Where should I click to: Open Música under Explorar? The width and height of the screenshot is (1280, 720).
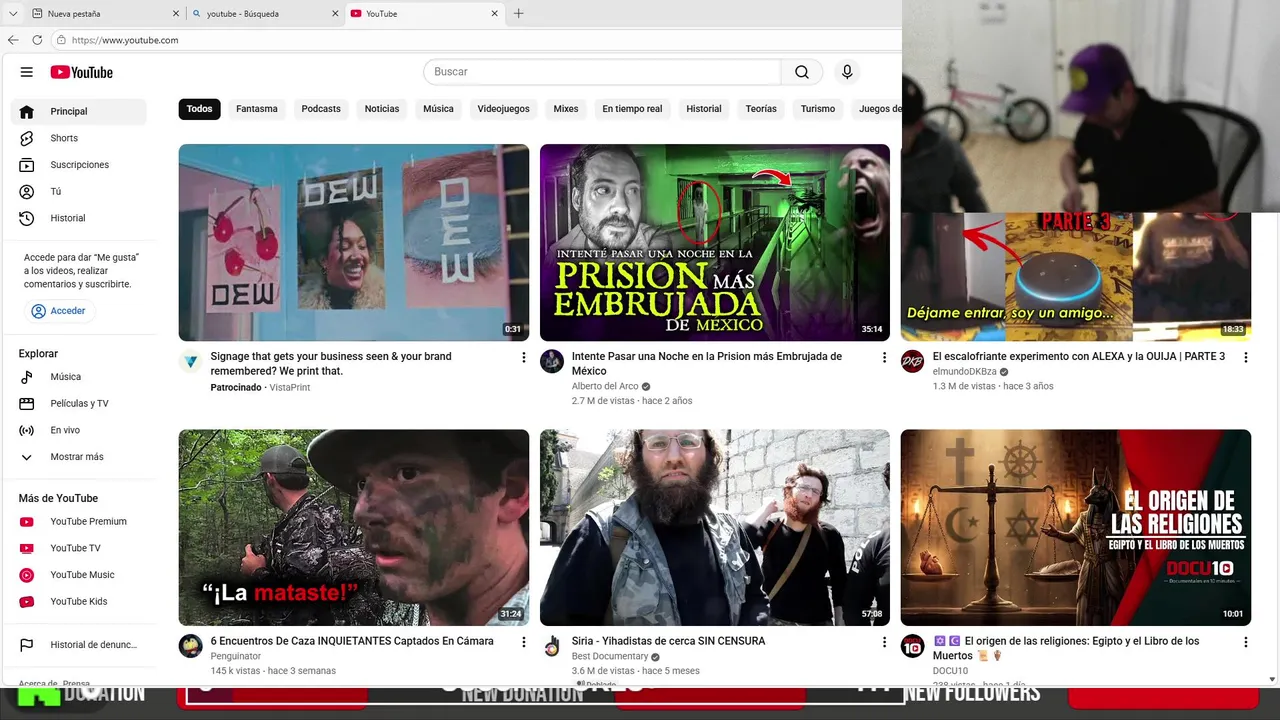[80, 377]
